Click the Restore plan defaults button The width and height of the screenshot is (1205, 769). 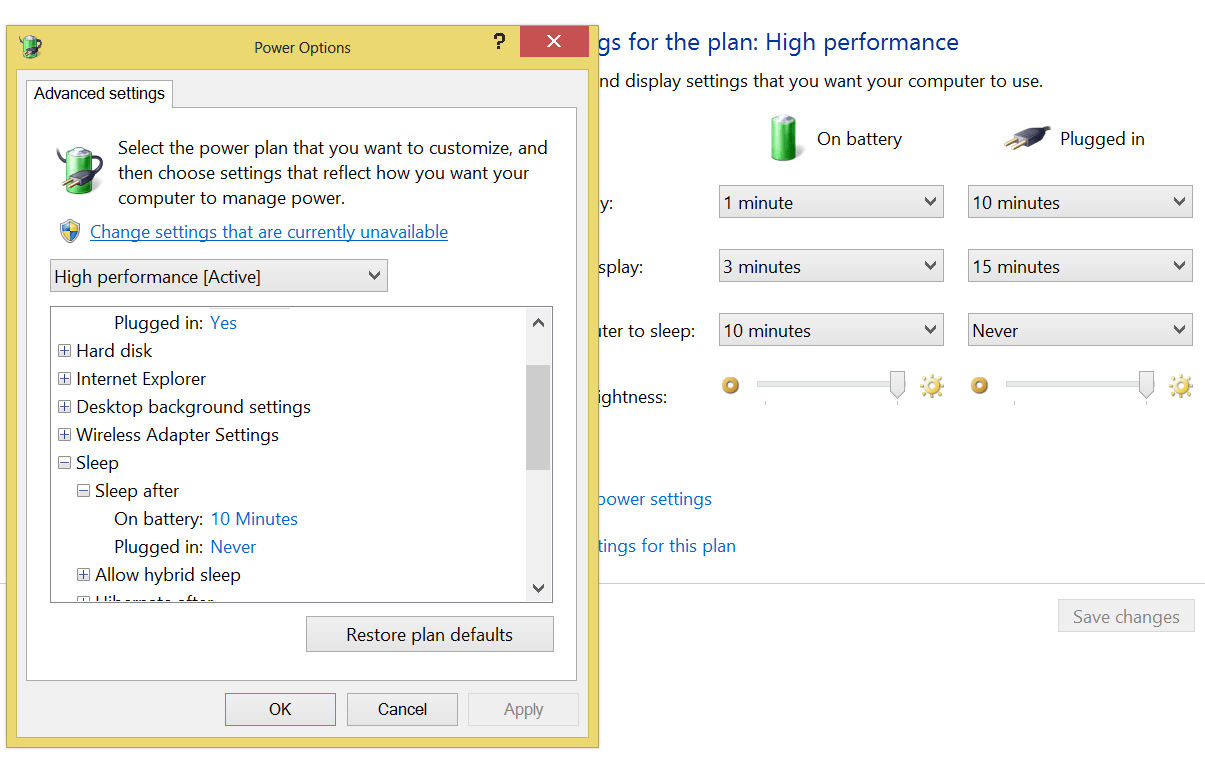429,634
